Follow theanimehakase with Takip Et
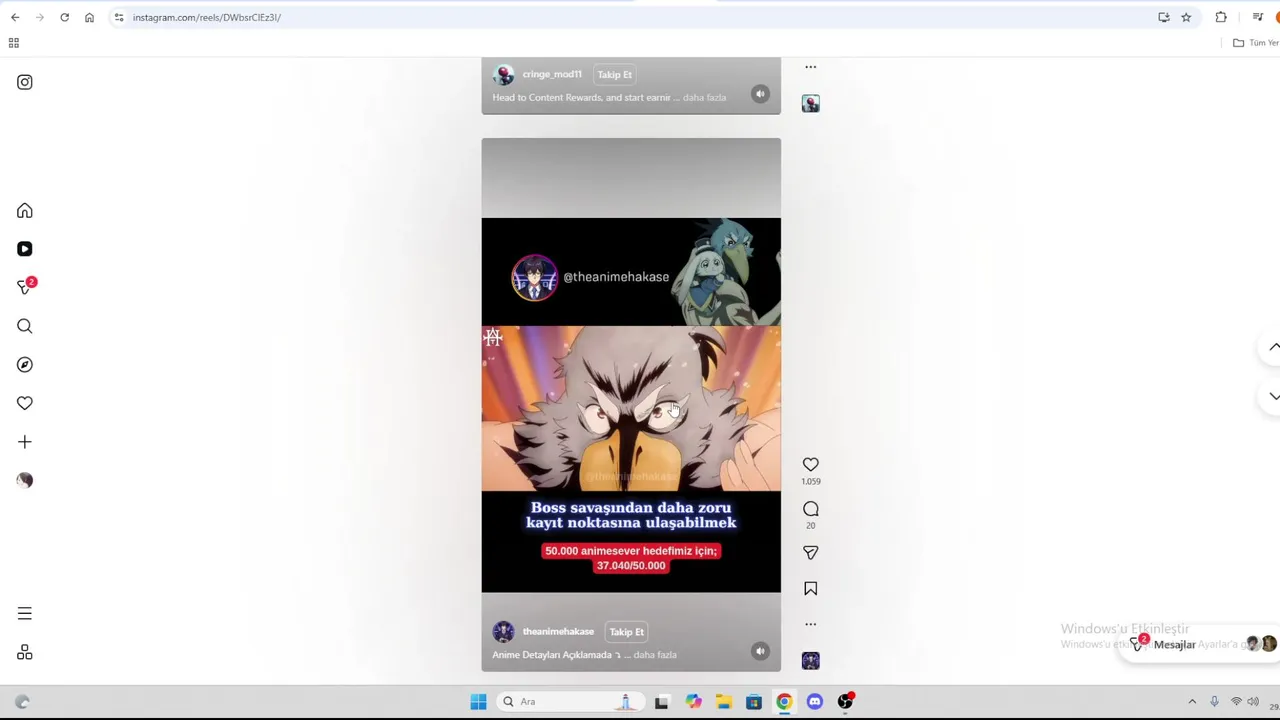This screenshot has height=720, width=1280. tap(627, 632)
